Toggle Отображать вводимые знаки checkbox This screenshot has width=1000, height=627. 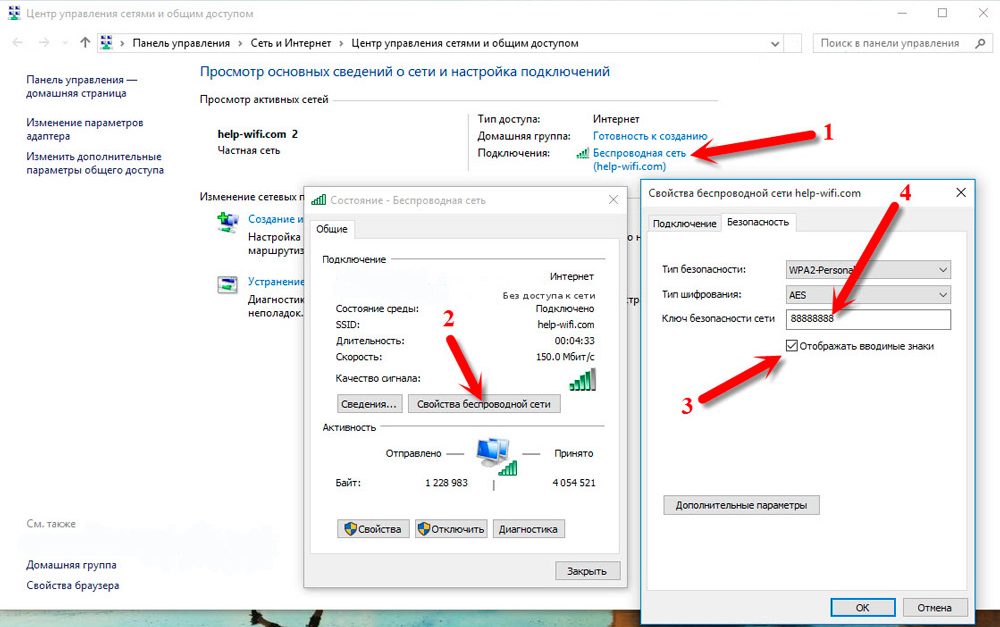click(791, 346)
